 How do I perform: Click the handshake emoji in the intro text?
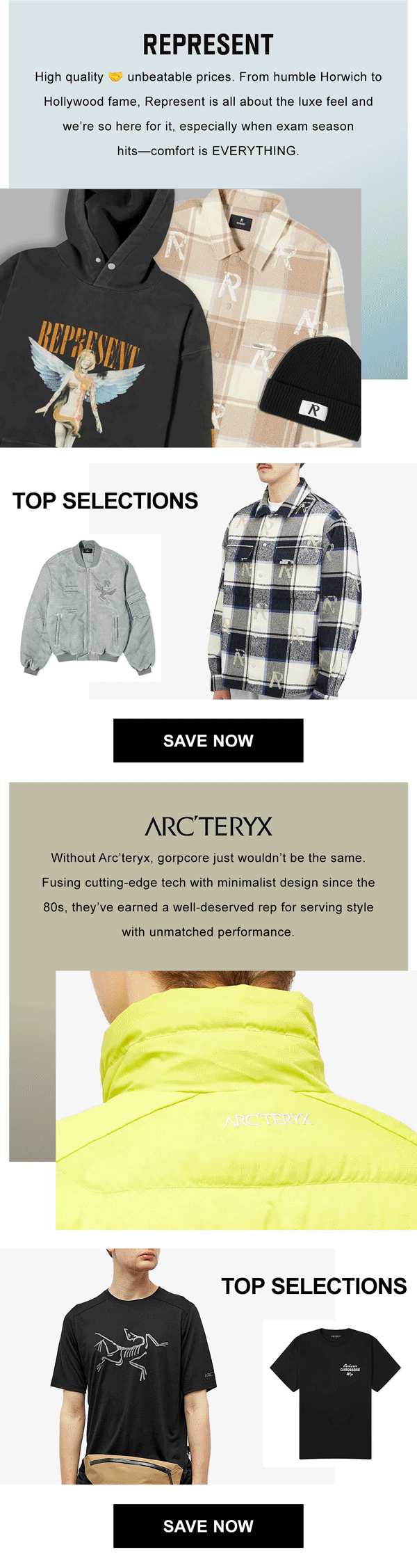tap(115, 77)
